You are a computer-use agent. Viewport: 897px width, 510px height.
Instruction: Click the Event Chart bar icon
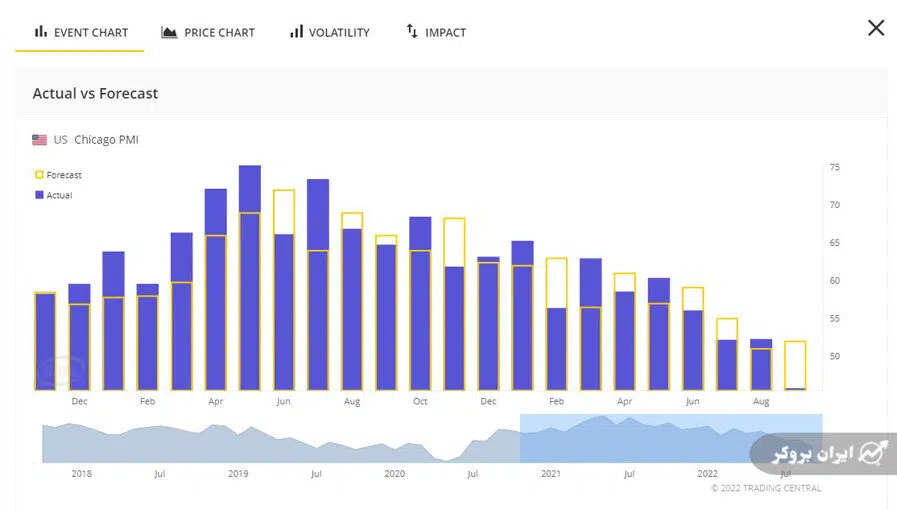tap(41, 32)
